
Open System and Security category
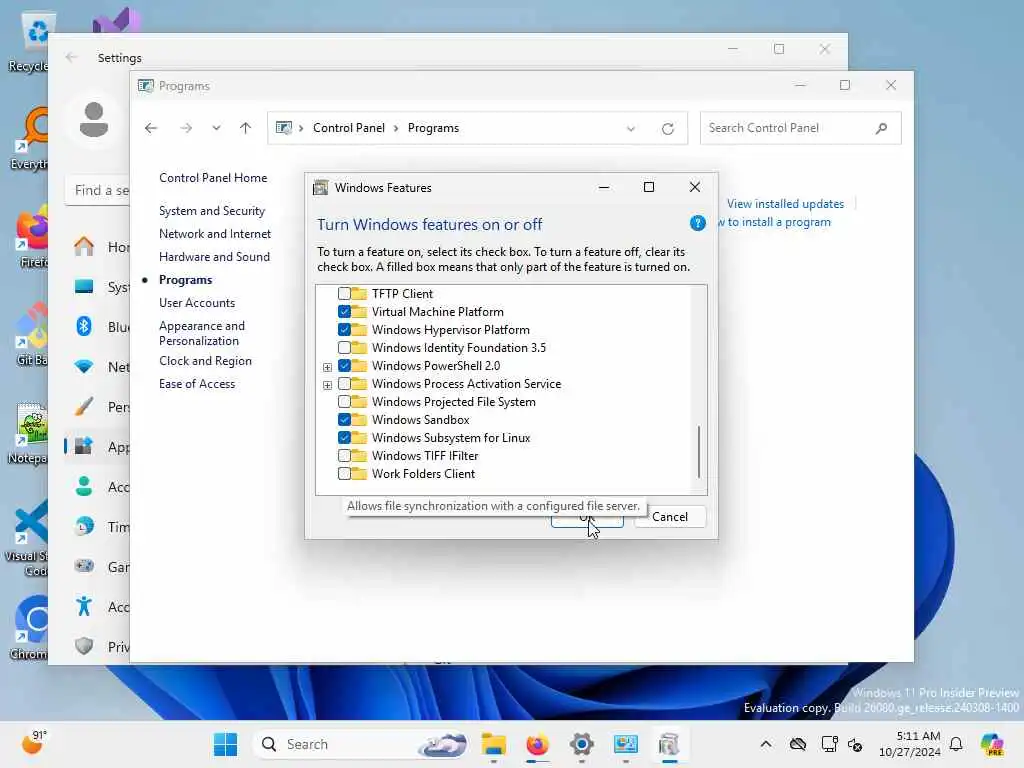(x=212, y=211)
